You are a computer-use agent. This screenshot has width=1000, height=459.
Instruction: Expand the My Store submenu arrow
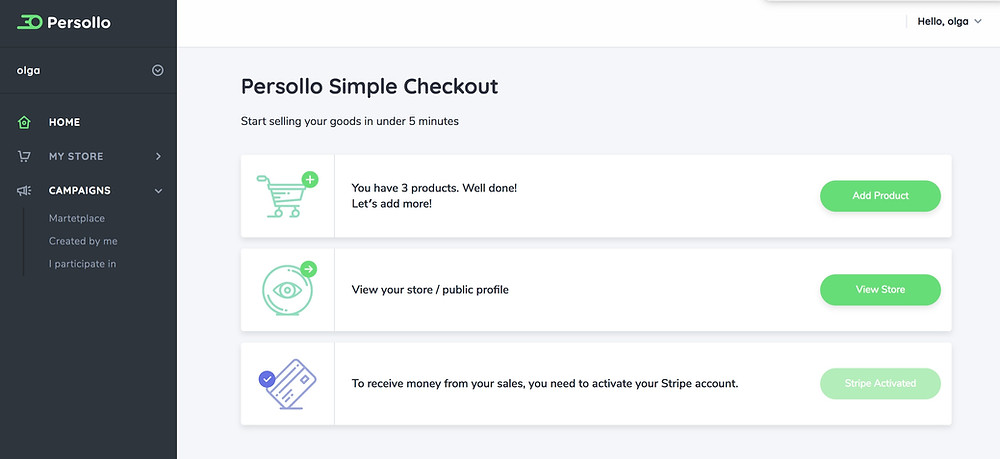(158, 156)
